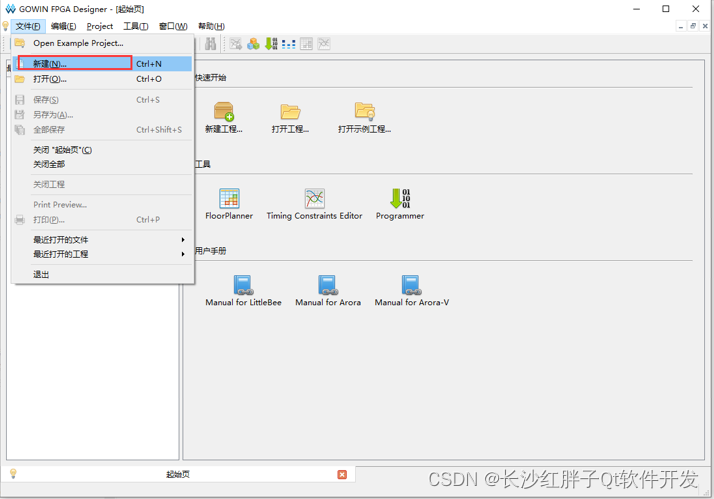The width and height of the screenshot is (714, 499).
Task: Open the 编辑(E) menu
Action: [x=63, y=26]
